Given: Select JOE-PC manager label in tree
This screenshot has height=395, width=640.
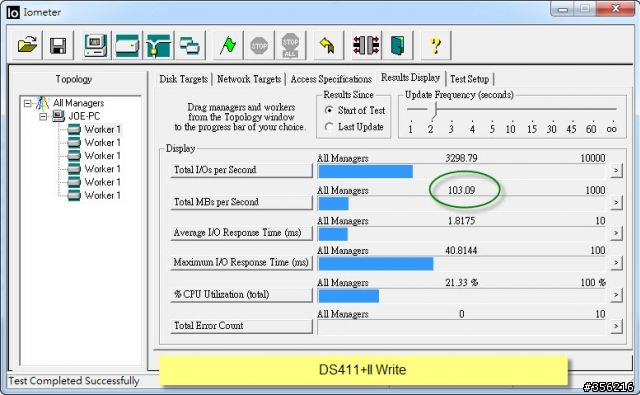Looking at the screenshot, I should [x=84, y=116].
